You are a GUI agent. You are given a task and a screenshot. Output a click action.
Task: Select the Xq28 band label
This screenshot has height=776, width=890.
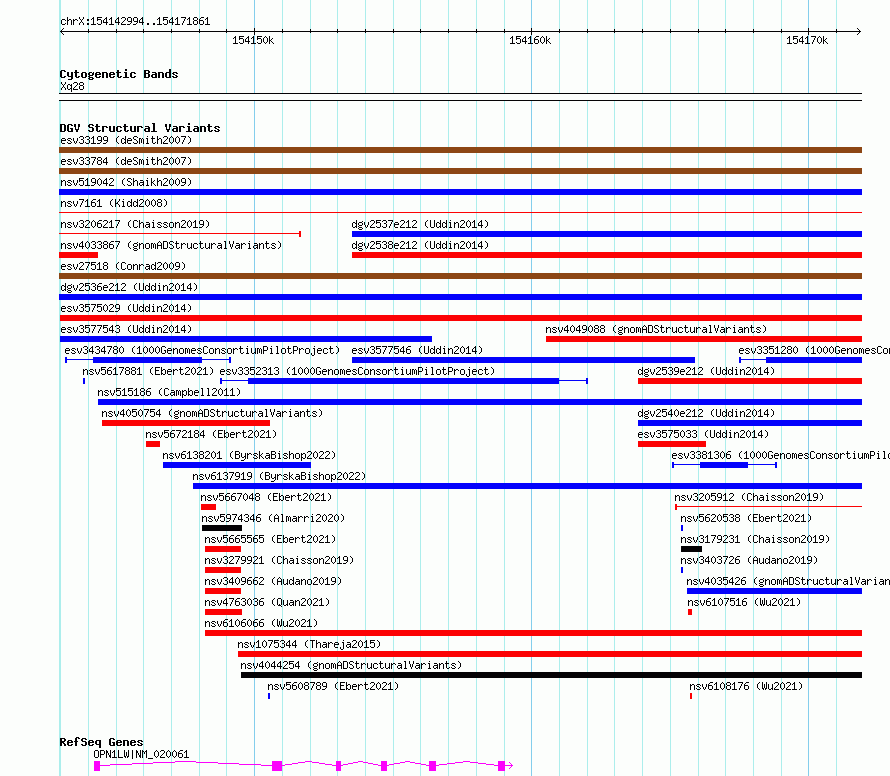coord(72,86)
